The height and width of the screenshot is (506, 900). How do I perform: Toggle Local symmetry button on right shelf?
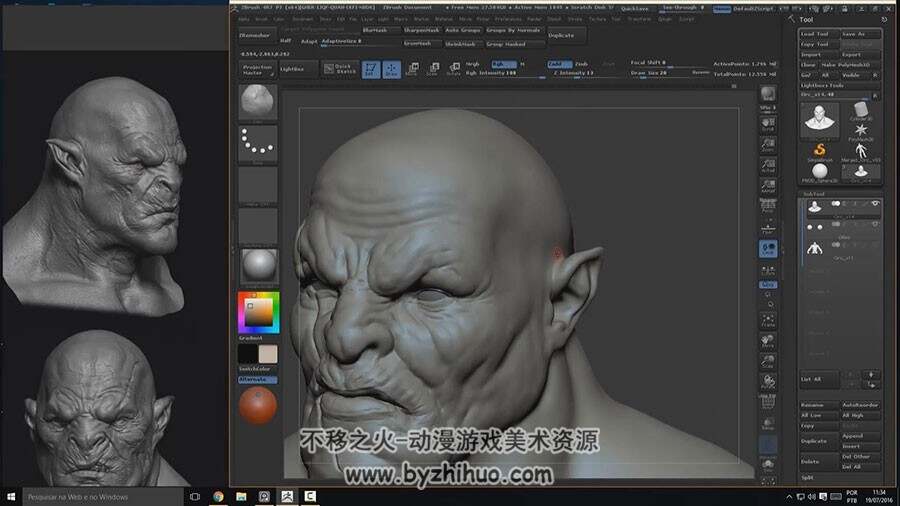pos(768,248)
